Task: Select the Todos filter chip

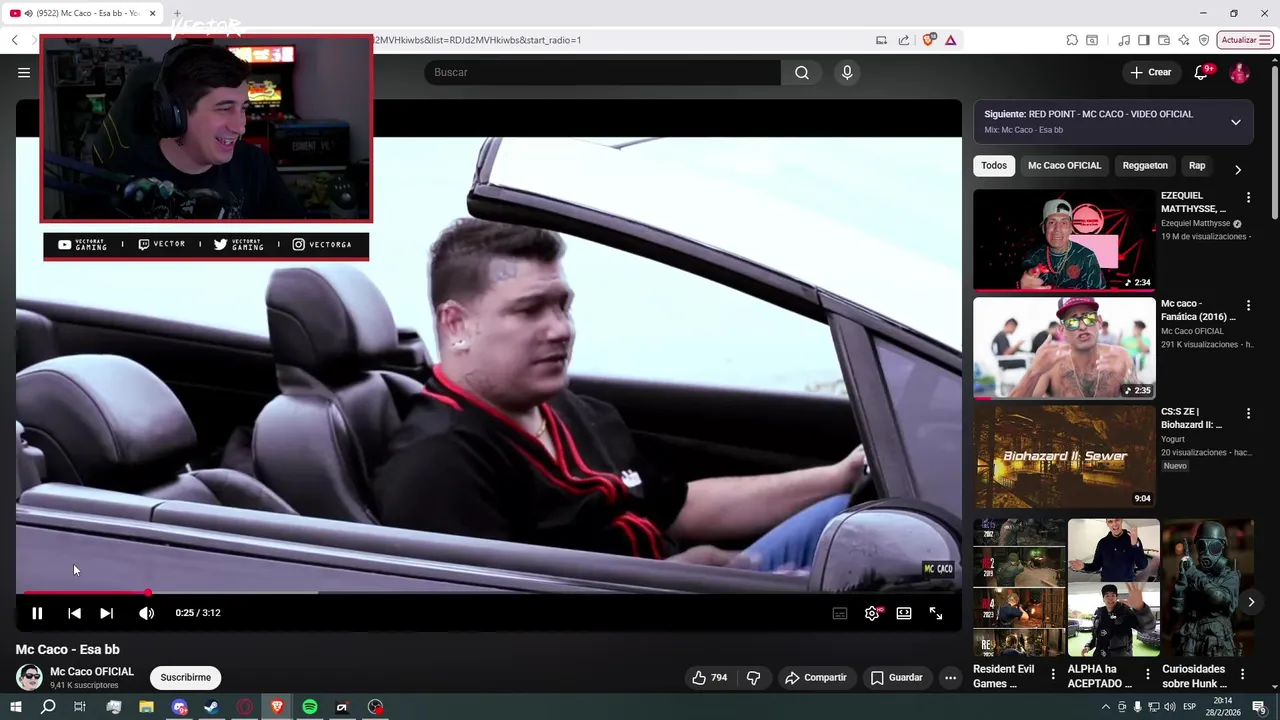Action: click(994, 166)
